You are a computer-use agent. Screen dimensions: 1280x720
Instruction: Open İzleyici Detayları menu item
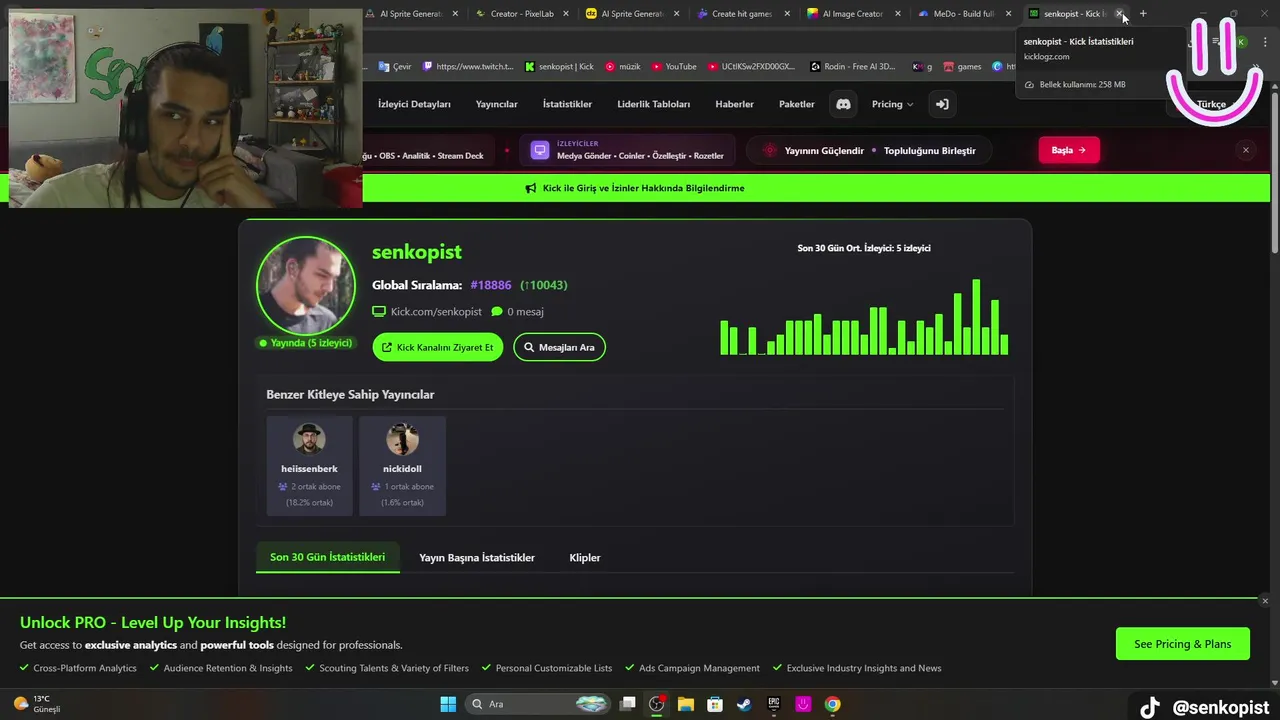414,104
